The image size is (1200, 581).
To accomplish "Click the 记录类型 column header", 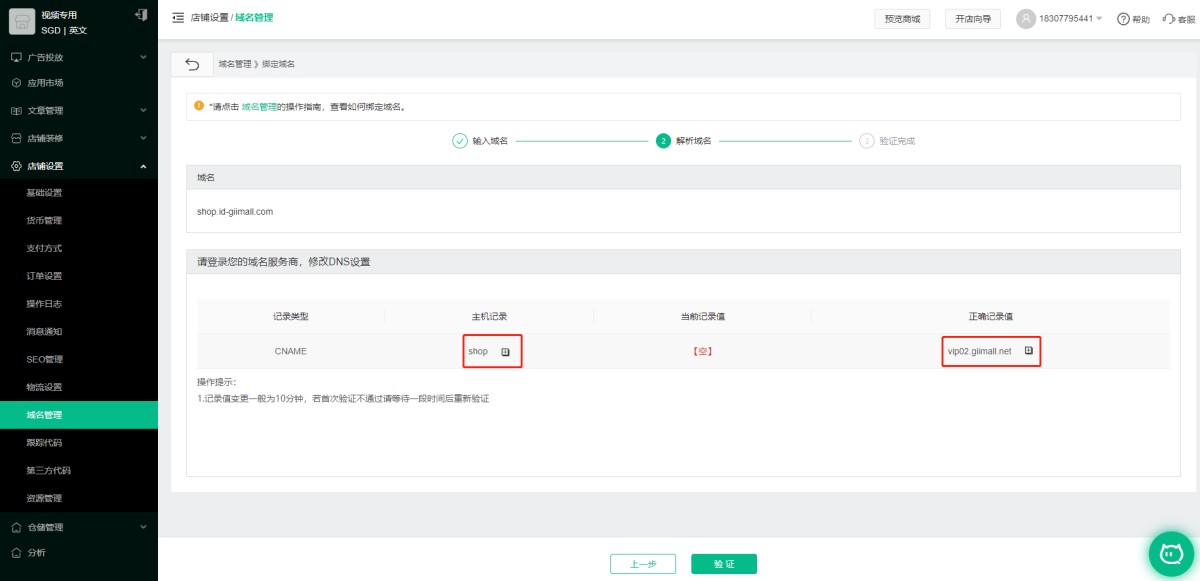I will click(291, 316).
